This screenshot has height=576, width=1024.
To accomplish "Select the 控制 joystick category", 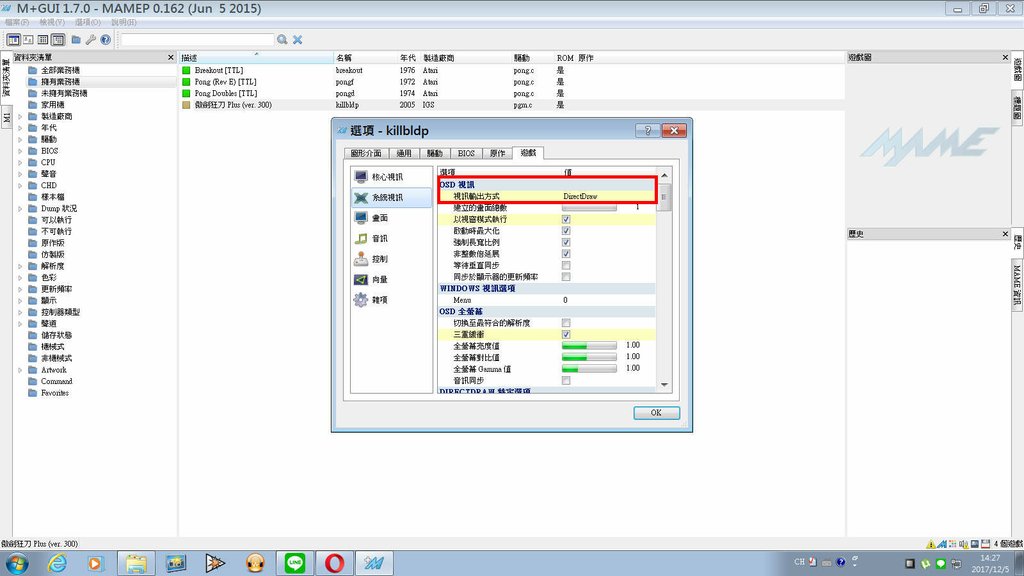I will pos(391,259).
